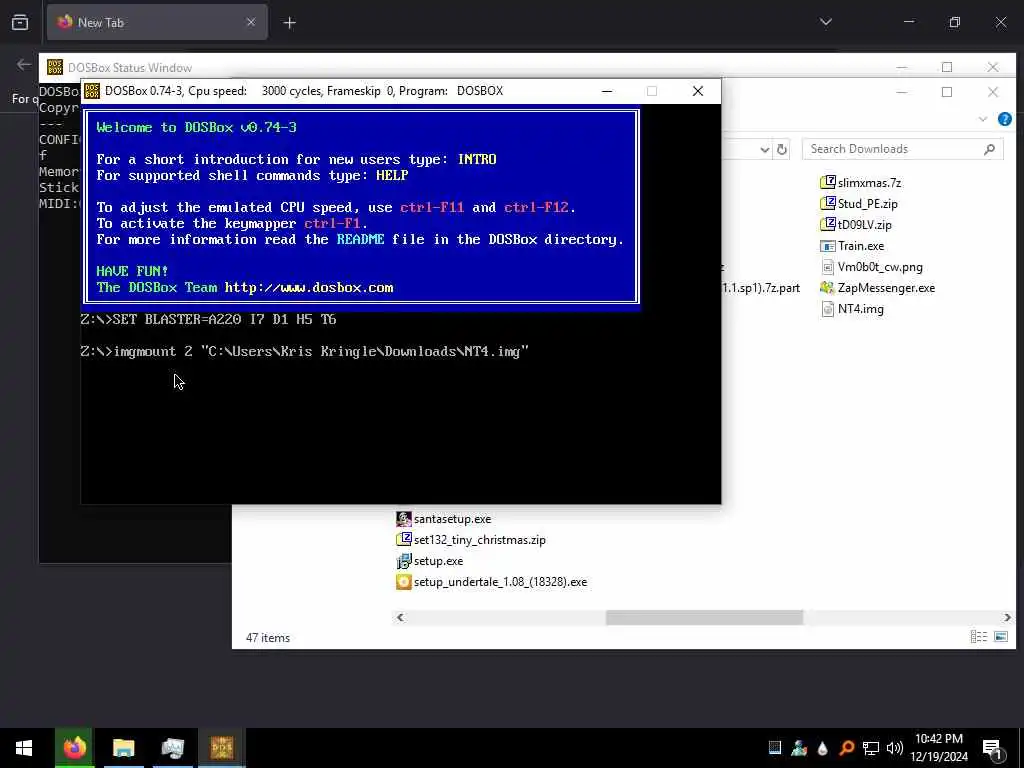Click the horizontal scrollbar thumb in Explorer

point(704,617)
